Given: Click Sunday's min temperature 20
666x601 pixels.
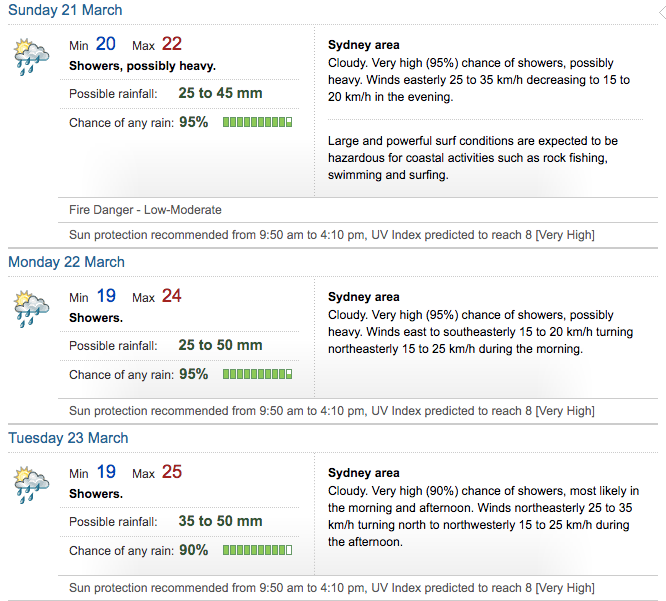Looking at the screenshot, I should [x=105, y=44].
